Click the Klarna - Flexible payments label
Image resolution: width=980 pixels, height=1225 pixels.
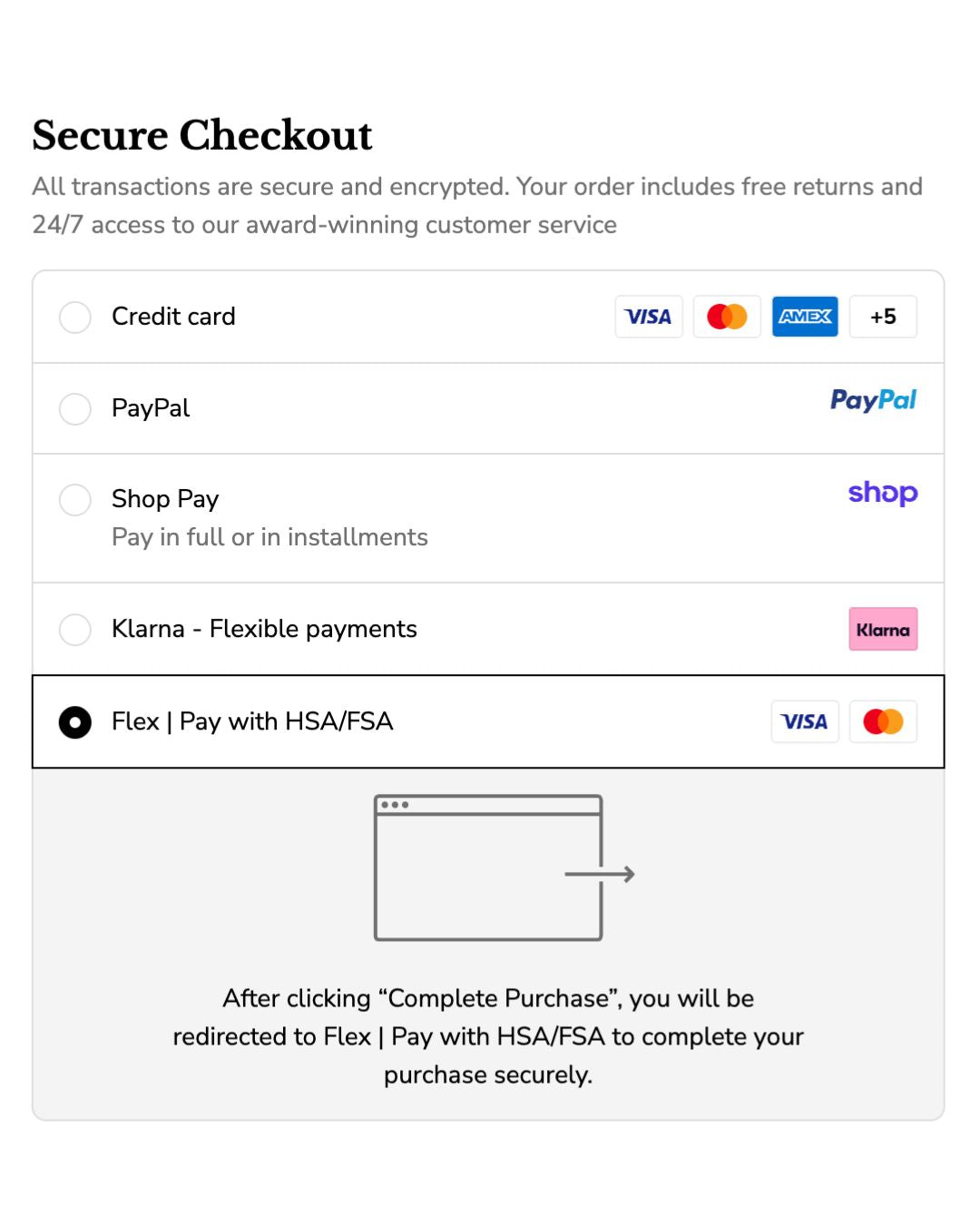coord(264,629)
